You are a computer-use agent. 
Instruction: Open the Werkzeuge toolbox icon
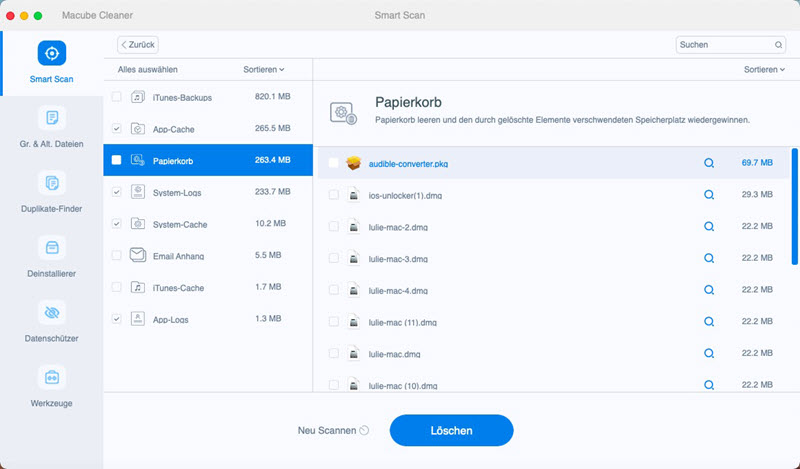[x=52, y=377]
